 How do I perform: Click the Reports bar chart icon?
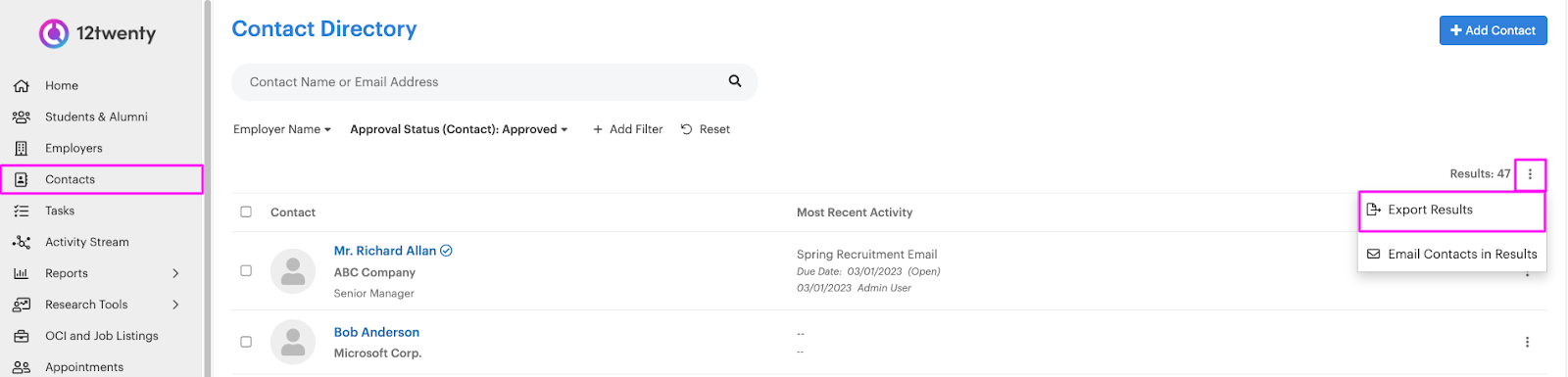click(21, 274)
